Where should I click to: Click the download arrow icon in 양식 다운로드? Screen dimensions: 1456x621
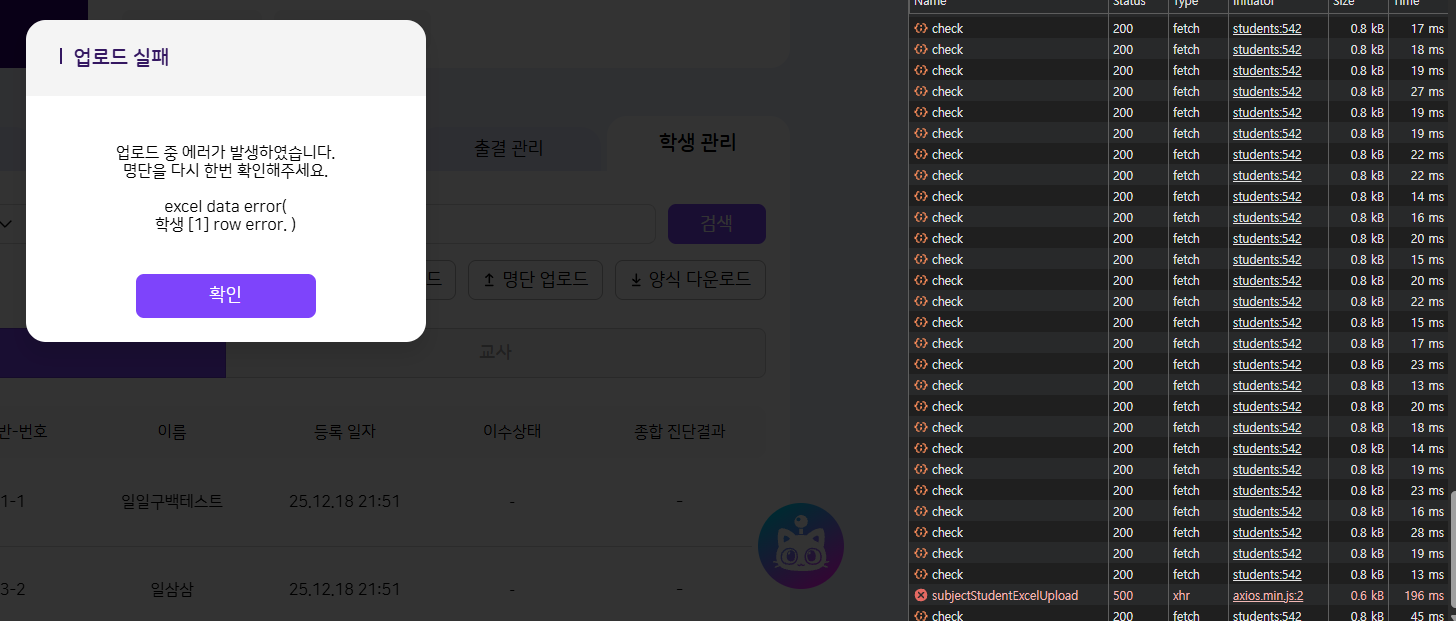(636, 280)
